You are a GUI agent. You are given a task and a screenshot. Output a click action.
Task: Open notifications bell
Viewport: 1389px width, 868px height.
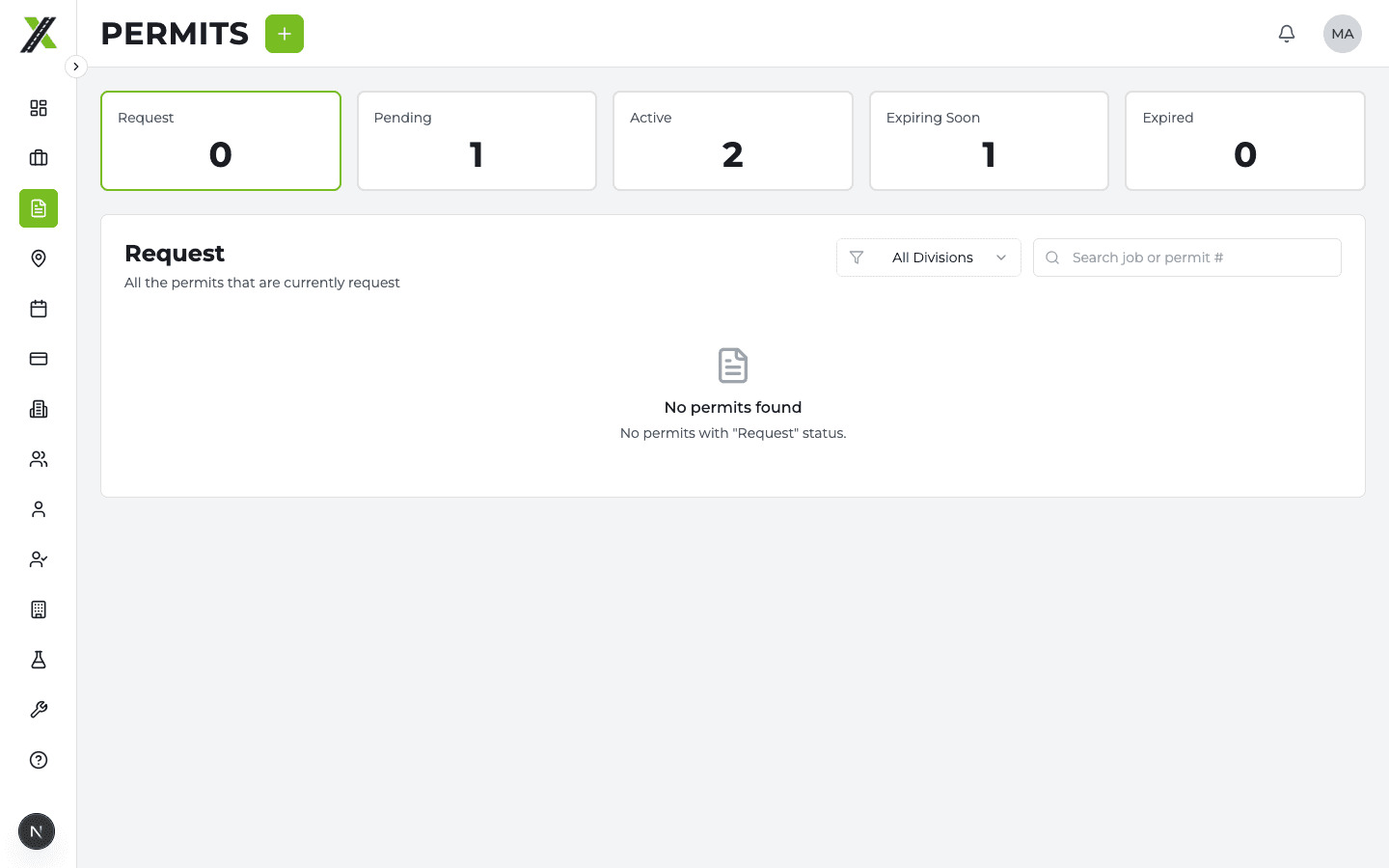(1287, 34)
